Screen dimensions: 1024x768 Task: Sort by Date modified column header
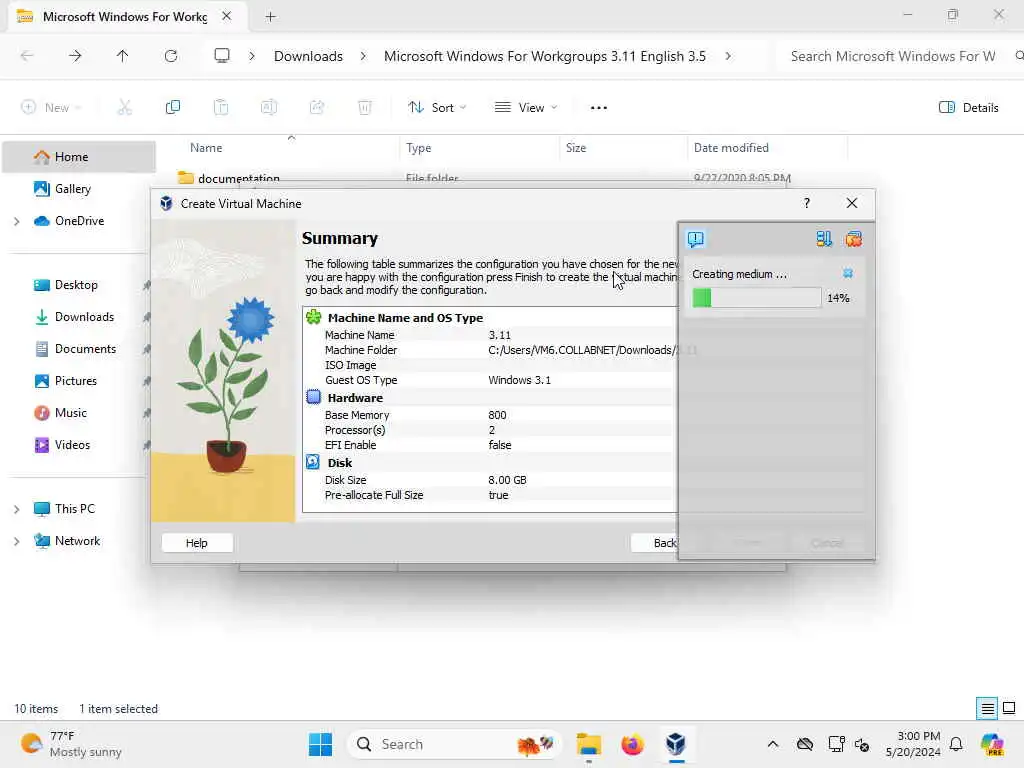[x=731, y=148]
